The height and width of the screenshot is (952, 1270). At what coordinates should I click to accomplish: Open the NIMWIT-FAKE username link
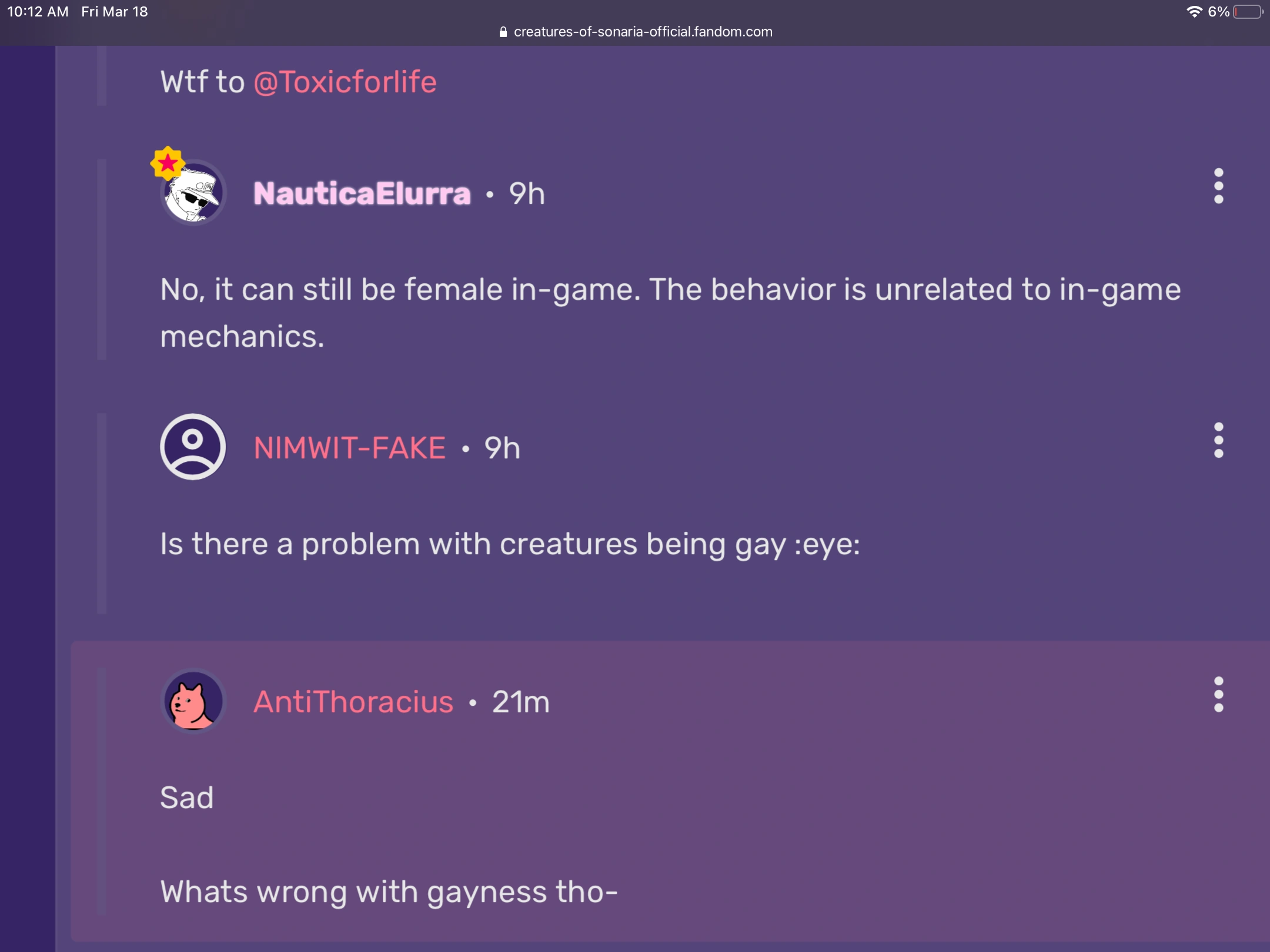click(349, 448)
